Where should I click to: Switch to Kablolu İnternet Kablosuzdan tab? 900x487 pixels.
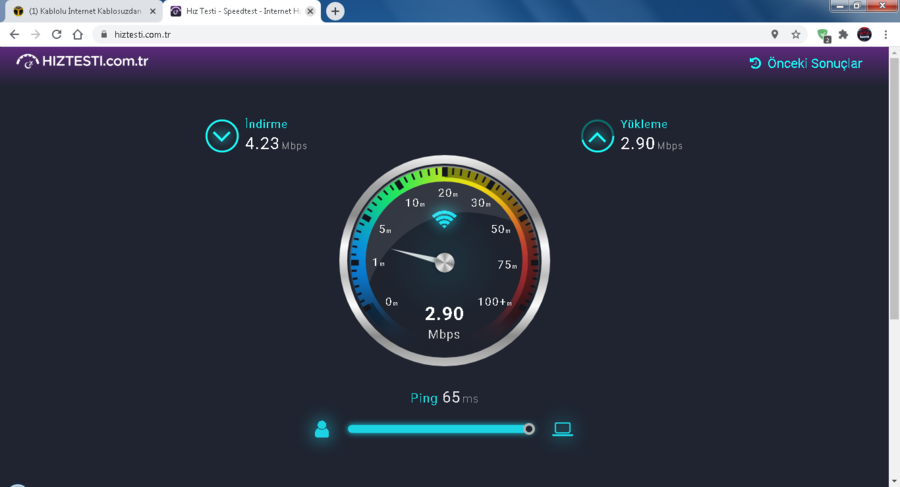84,11
